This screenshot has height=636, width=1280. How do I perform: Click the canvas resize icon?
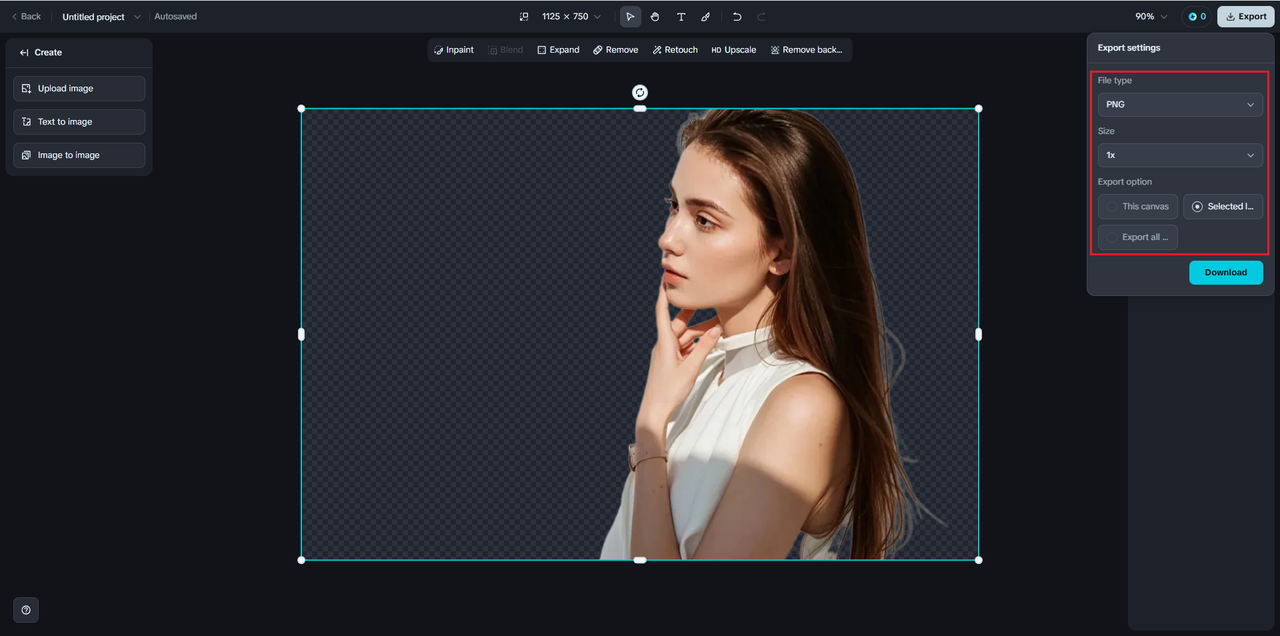(x=523, y=17)
